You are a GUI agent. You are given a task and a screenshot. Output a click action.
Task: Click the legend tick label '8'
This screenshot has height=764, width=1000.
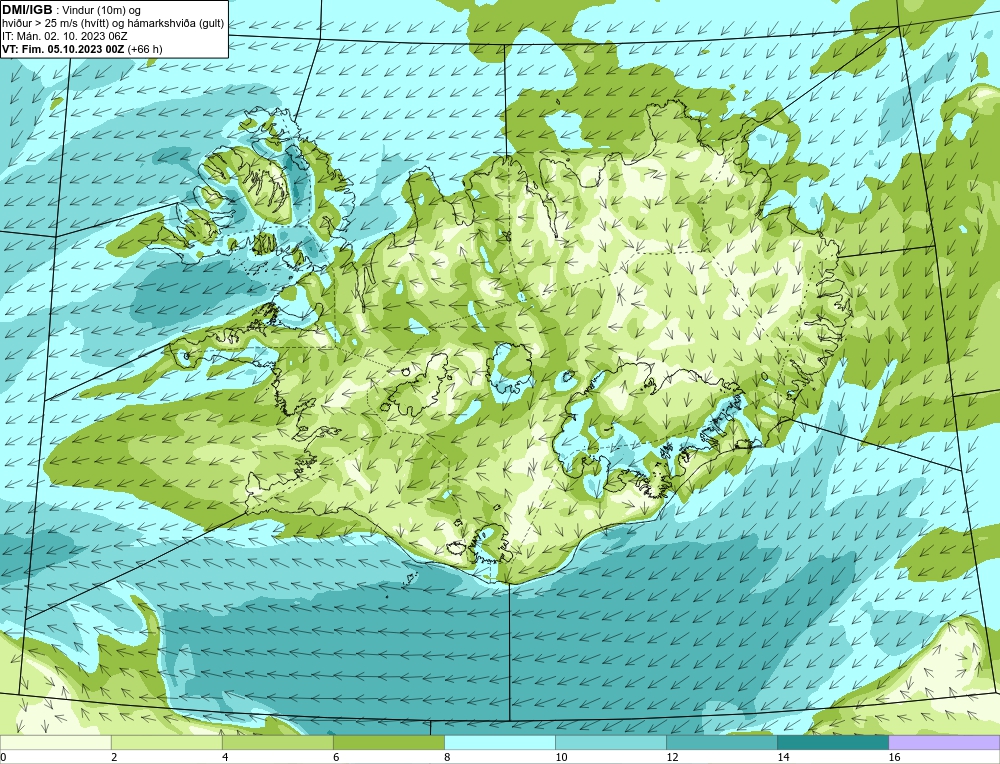point(447,757)
